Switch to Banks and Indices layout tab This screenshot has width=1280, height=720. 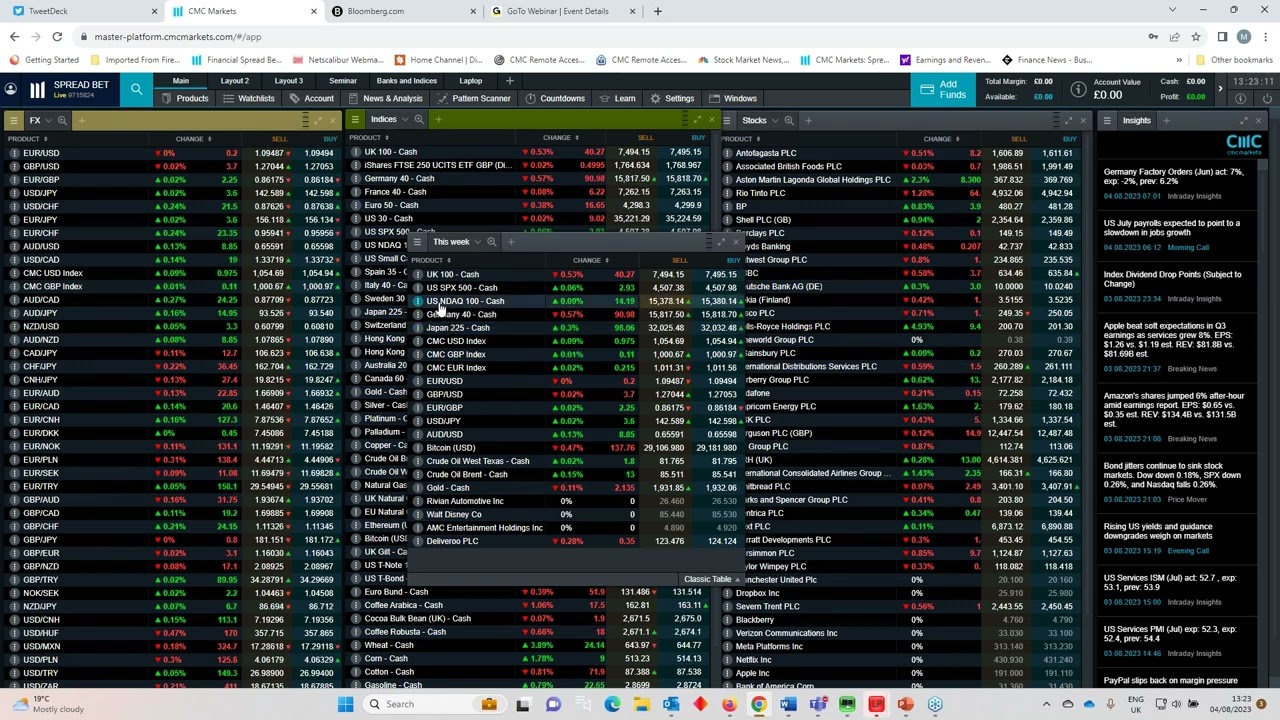click(x=407, y=81)
